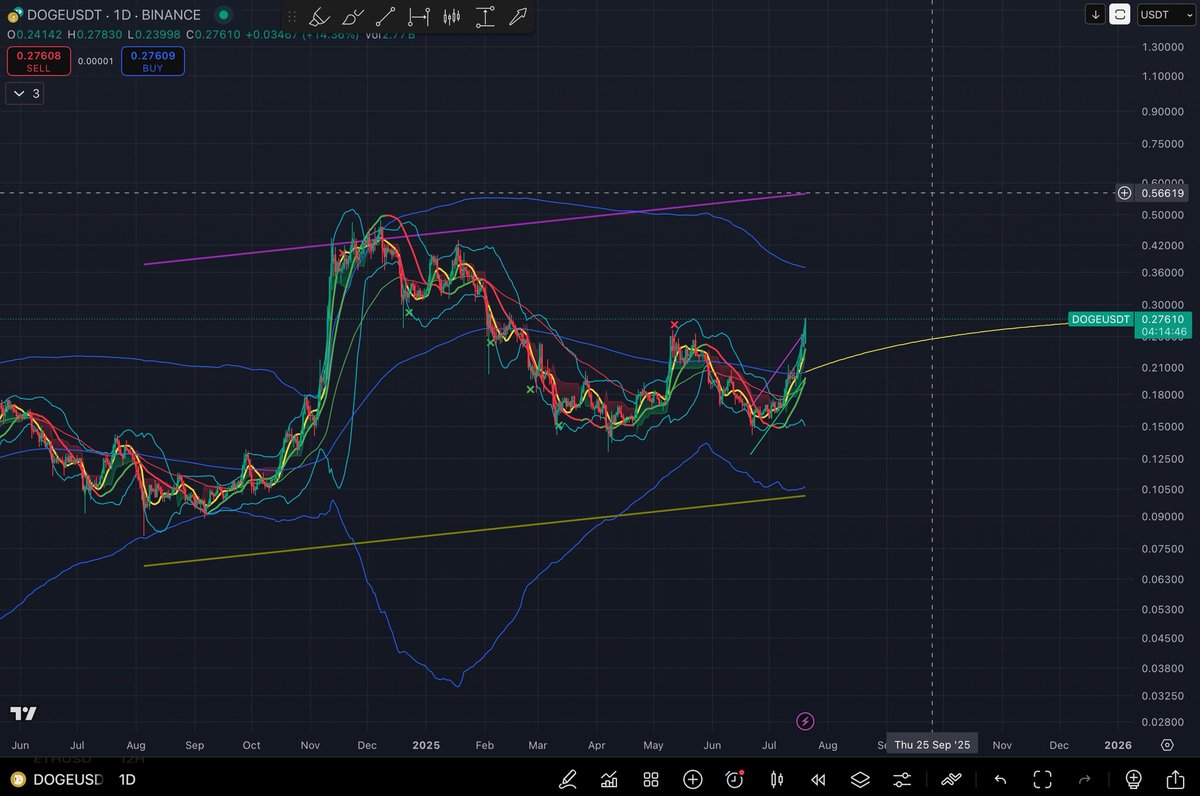Open the object tree layers icon
This screenshot has height=796, width=1200.
[860, 779]
